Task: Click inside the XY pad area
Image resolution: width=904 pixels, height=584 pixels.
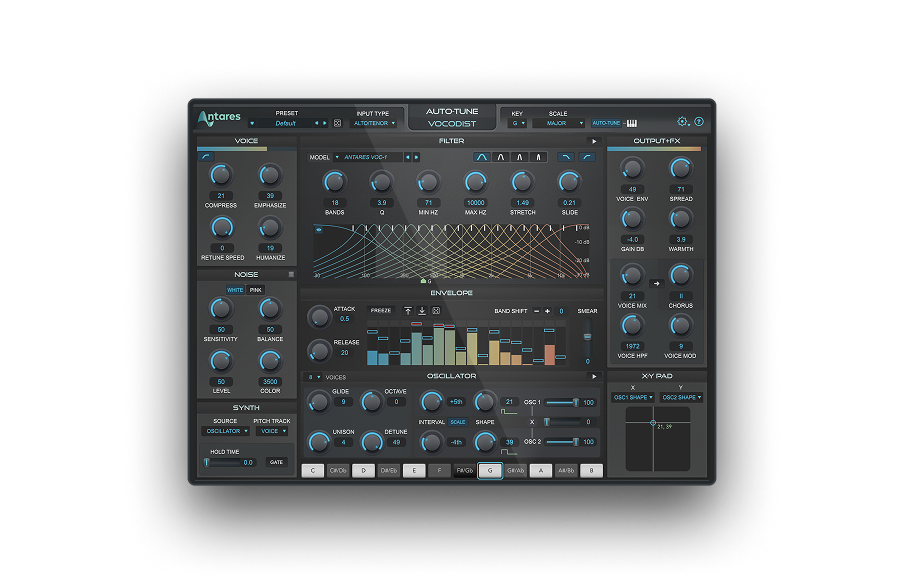Action: [658, 439]
